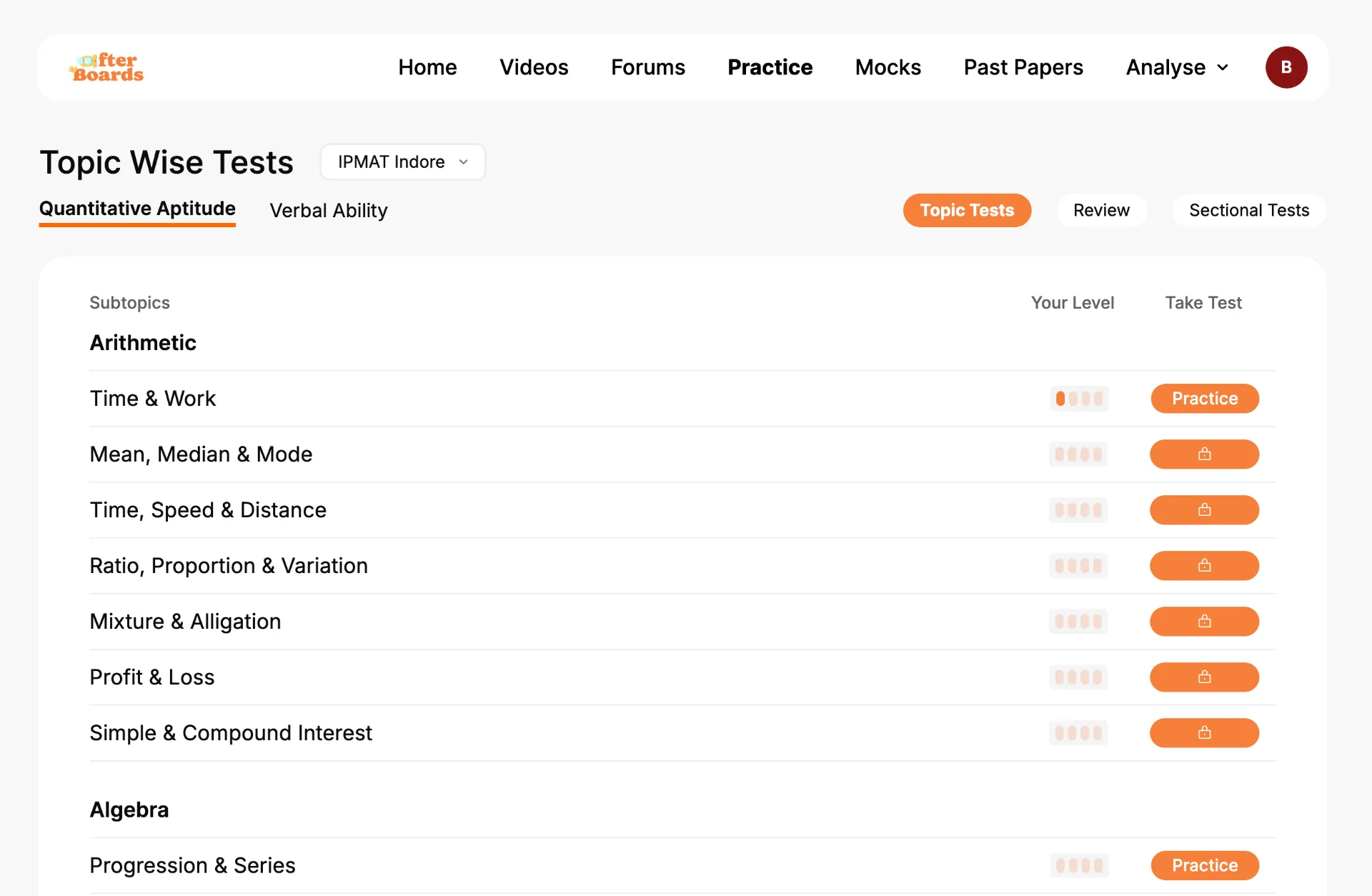This screenshot has height=896, width=1372.
Task: Click the AfterBoards logo
Action: click(x=106, y=67)
